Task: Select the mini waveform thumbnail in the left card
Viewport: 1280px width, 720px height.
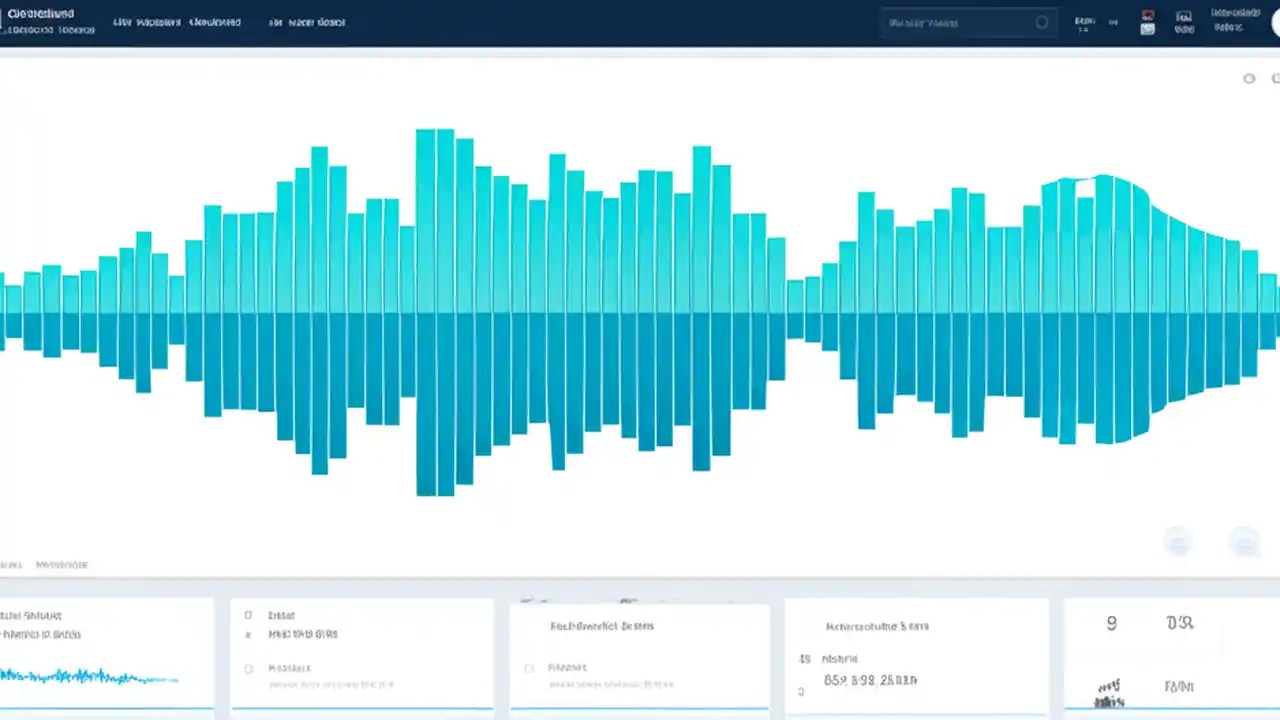Action: (x=90, y=677)
